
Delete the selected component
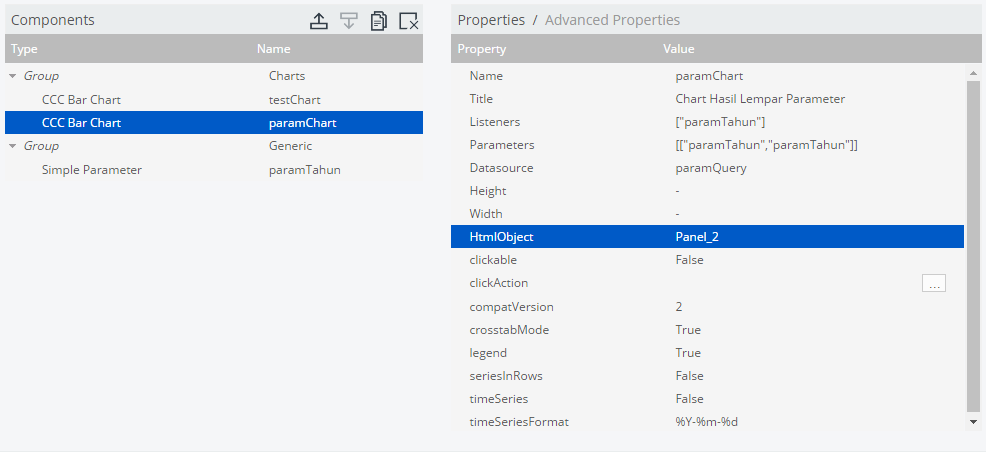tap(408, 21)
